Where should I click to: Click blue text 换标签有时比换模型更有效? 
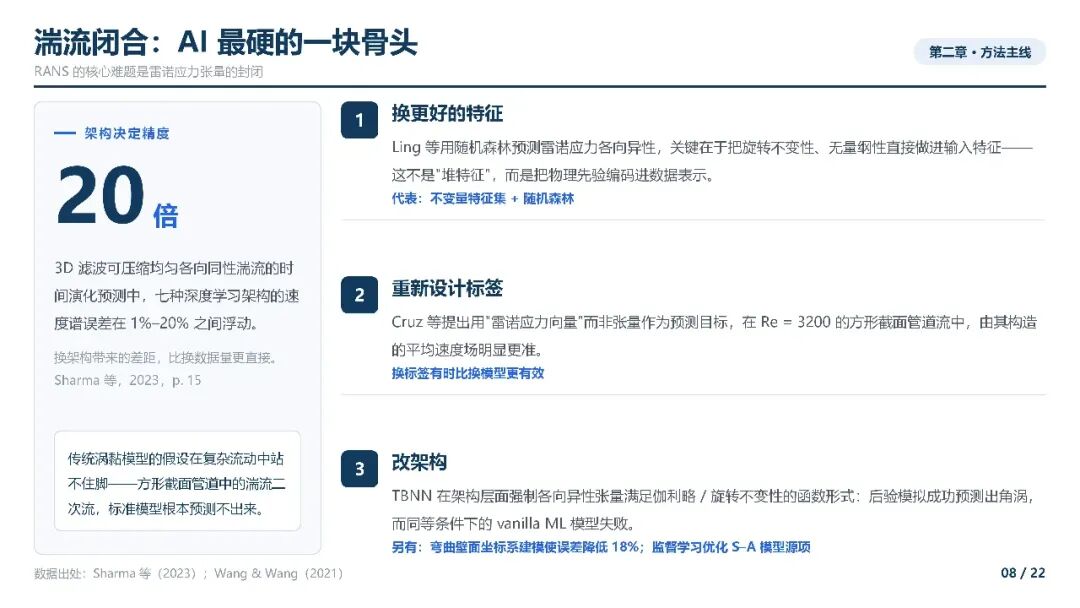[468, 373]
